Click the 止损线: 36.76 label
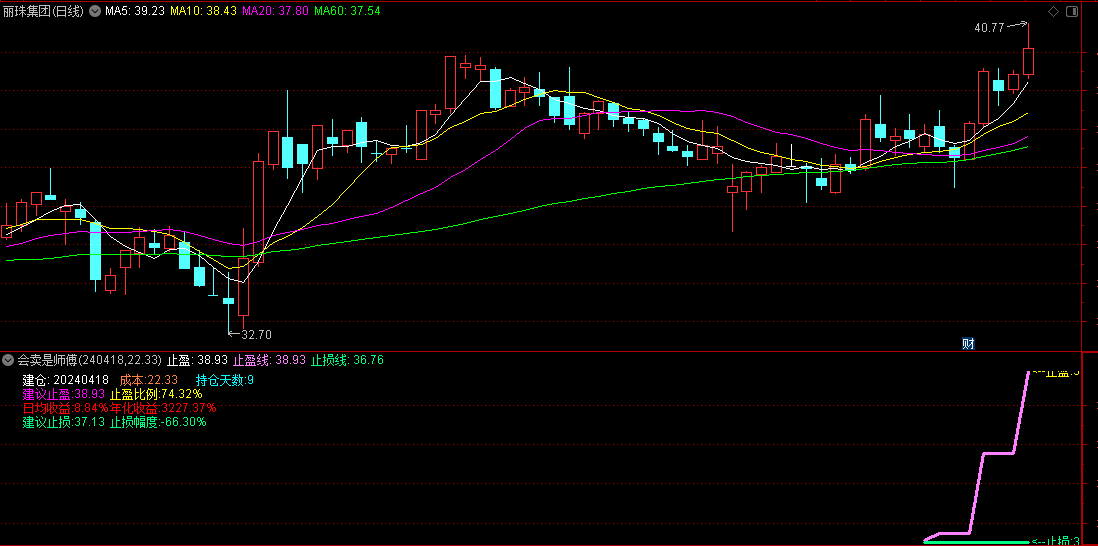This screenshot has width=1098, height=546. pos(347,360)
